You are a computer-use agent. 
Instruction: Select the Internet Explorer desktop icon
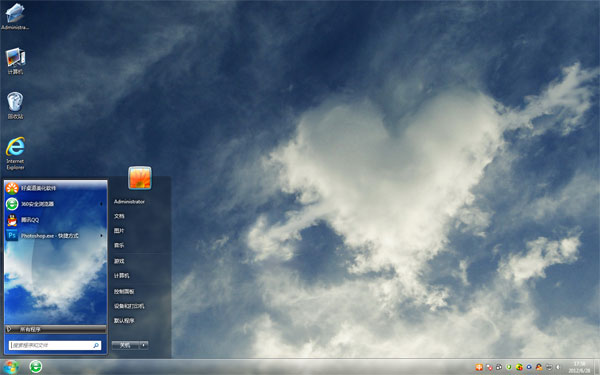[x=15, y=153]
